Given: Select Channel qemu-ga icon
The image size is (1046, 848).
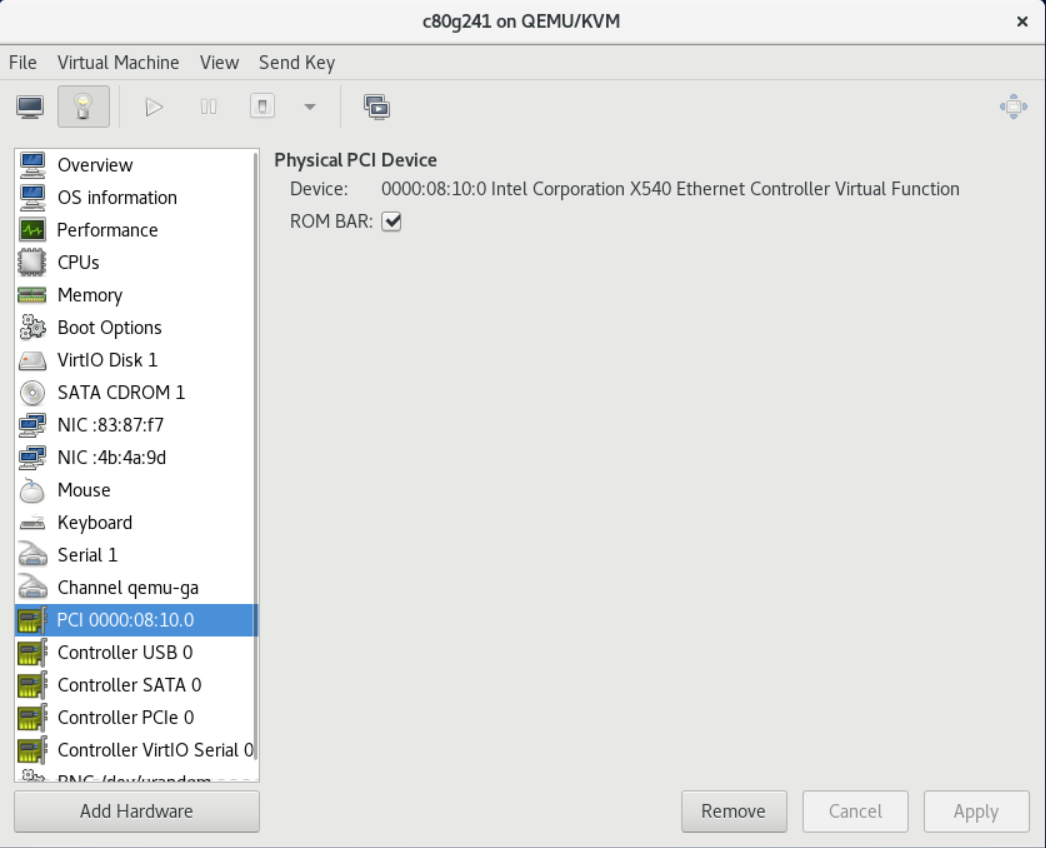Looking at the screenshot, I should [32, 588].
